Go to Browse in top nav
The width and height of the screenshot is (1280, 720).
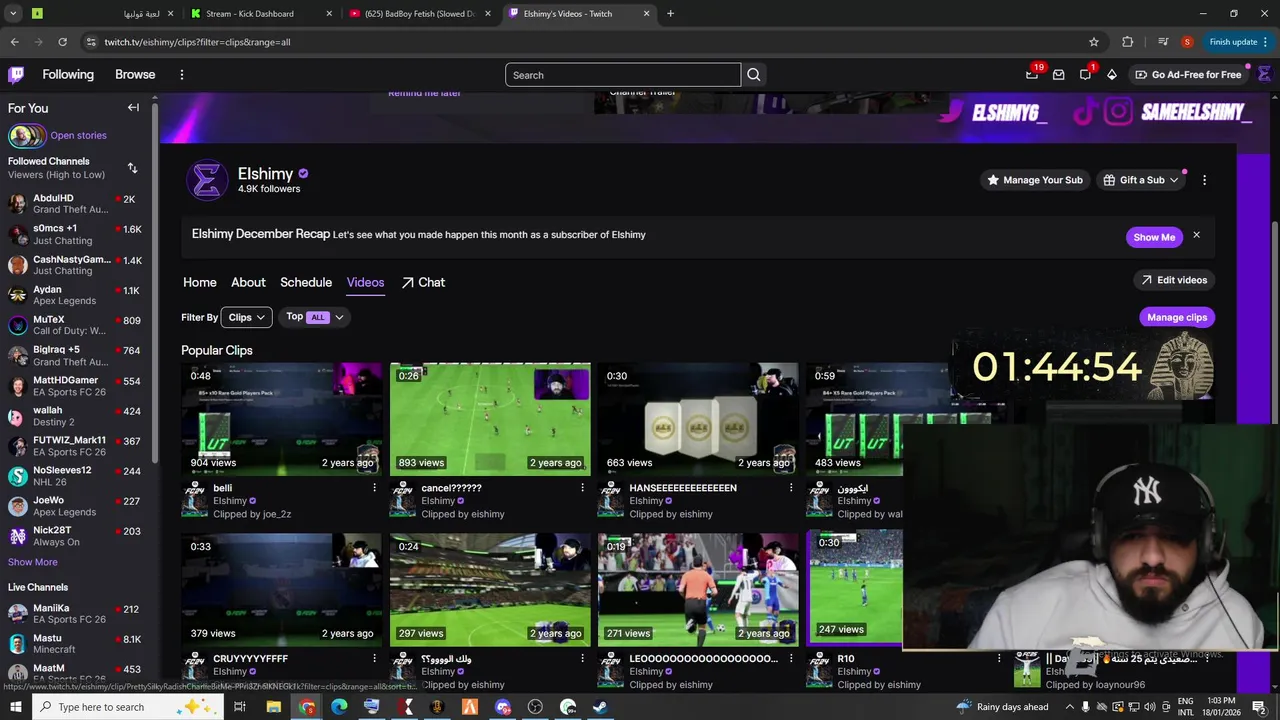coord(135,75)
